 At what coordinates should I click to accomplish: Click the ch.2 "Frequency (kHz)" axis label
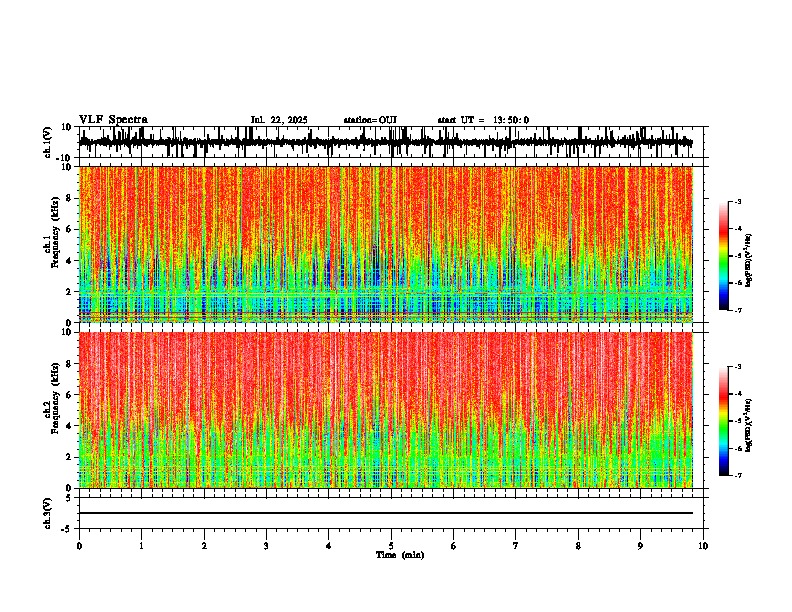pyautogui.click(x=56, y=398)
